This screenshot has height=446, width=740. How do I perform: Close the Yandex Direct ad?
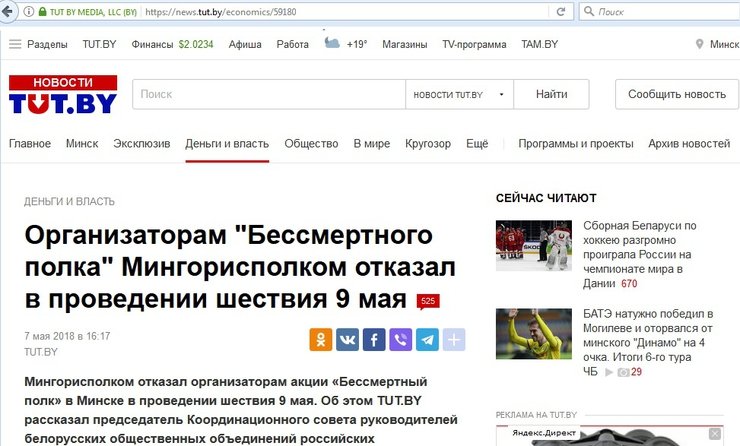[x=714, y=431]
